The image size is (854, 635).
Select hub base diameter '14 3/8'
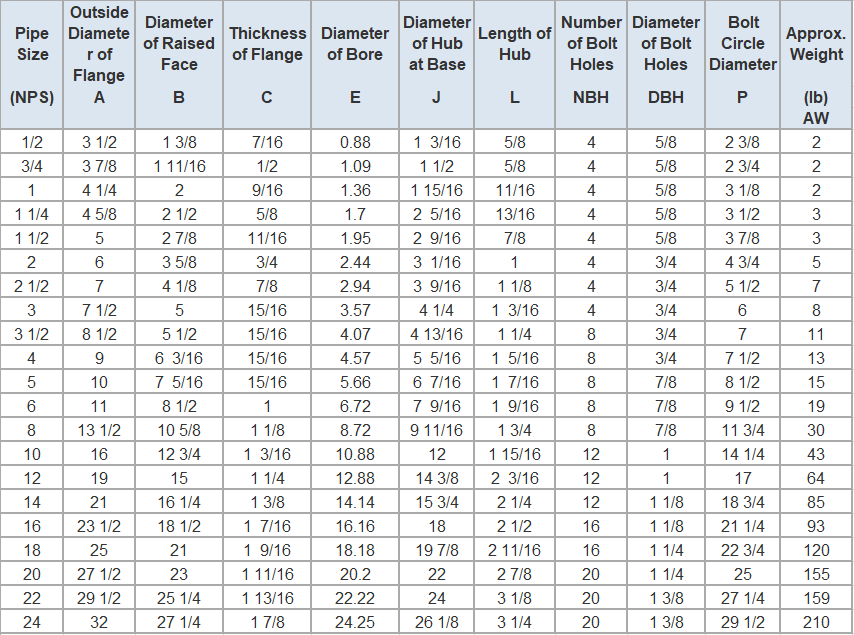tap(437, 478)
